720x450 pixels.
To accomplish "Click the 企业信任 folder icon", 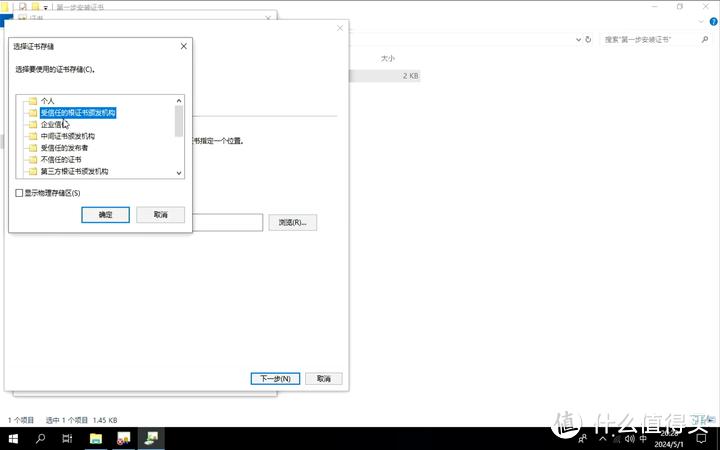I will click(33, 124).
